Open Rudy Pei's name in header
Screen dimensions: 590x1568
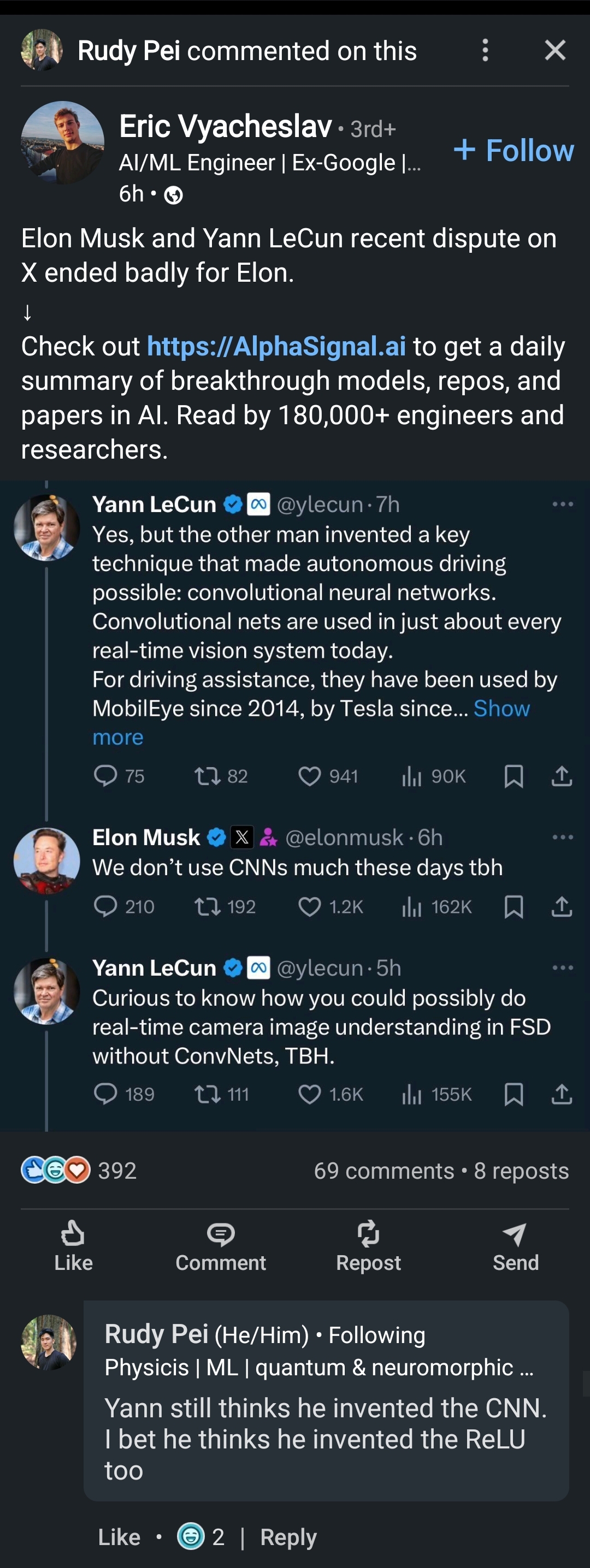click(128, 51)
